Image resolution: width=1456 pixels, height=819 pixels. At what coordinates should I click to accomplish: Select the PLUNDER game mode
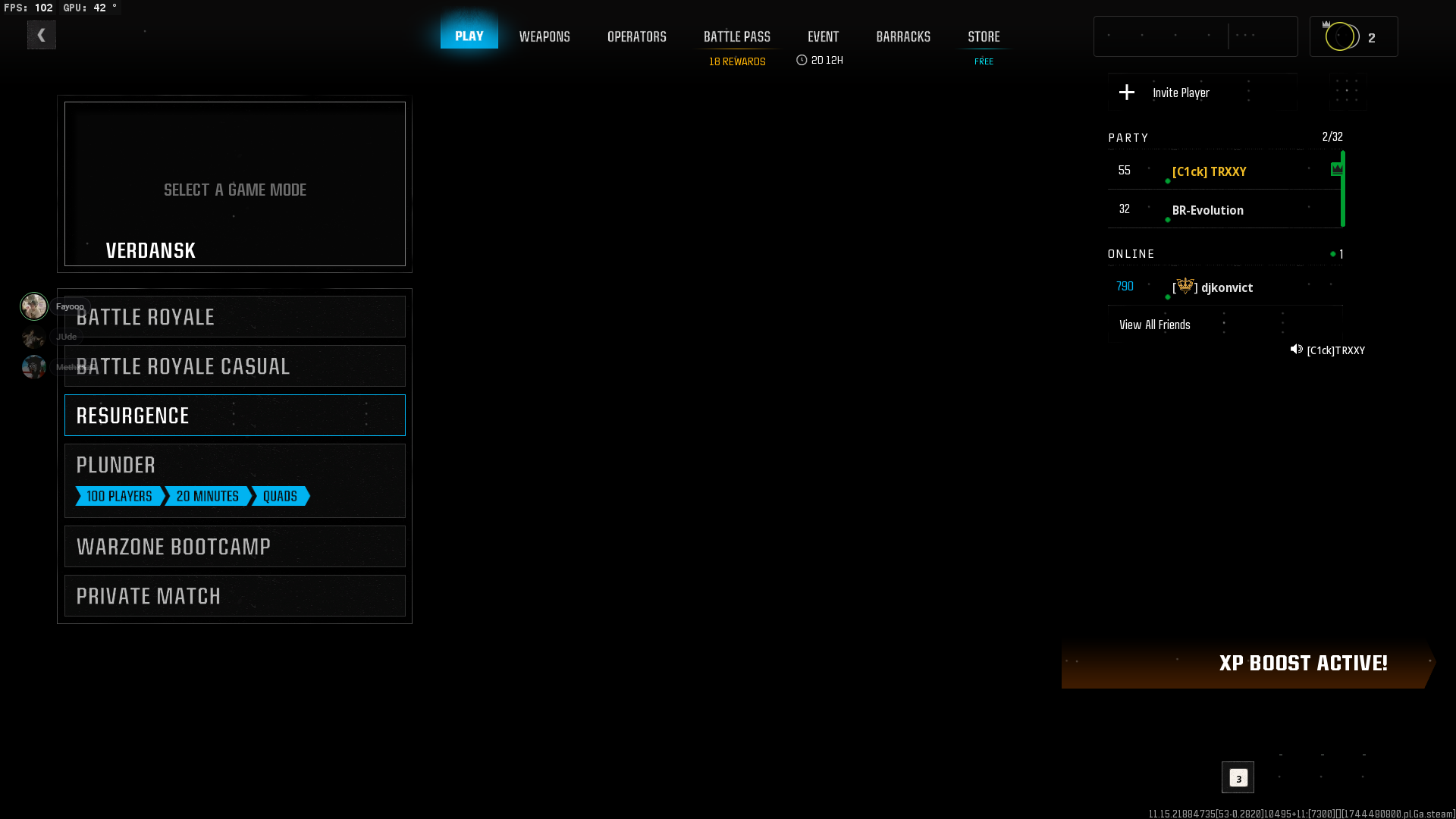tap(235, 481)
